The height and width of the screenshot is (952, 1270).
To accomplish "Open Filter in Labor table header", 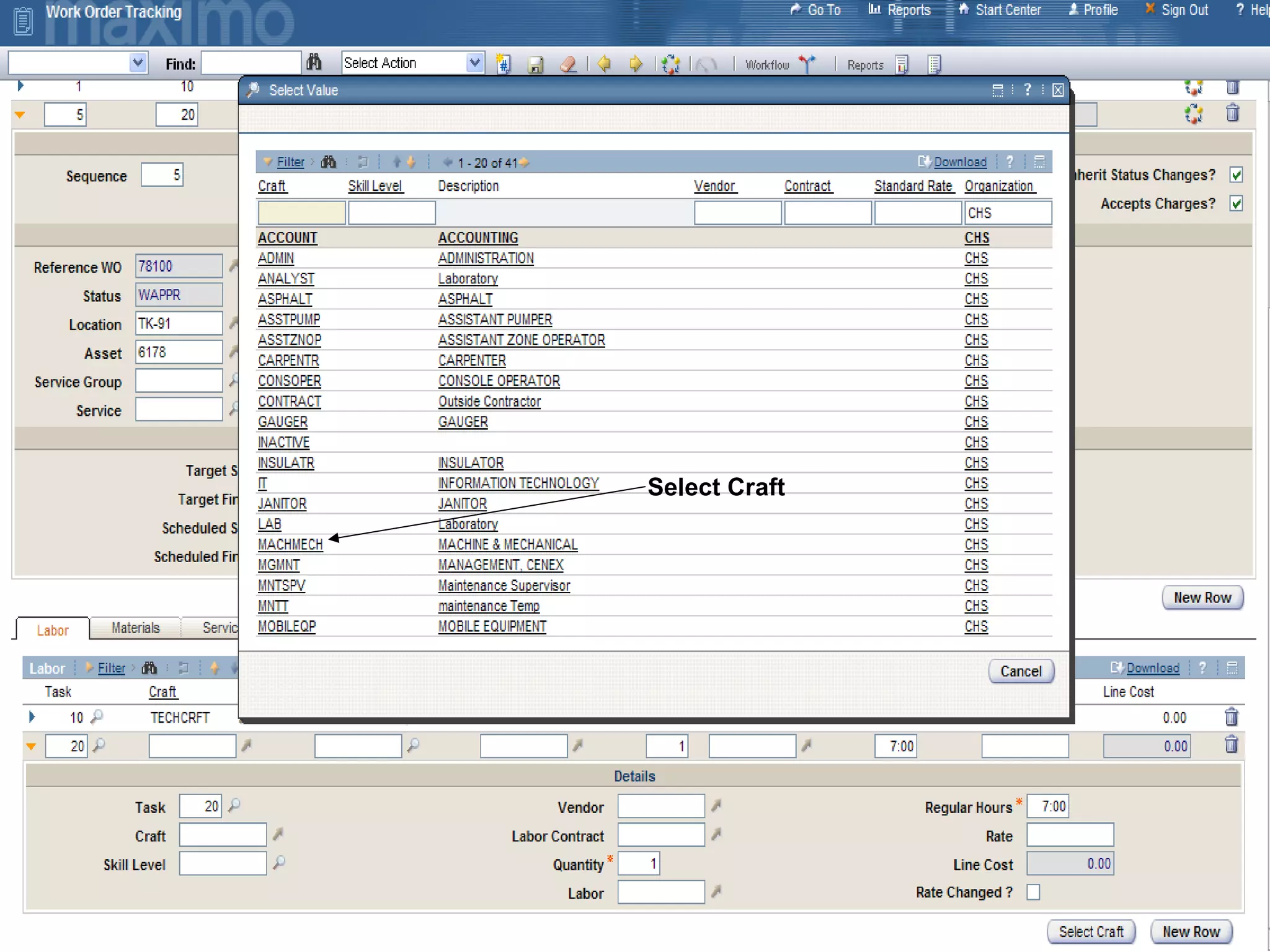I will point(112,668).
